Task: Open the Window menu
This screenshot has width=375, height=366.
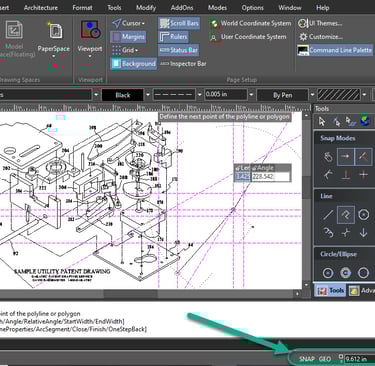Action: point(290,7)
